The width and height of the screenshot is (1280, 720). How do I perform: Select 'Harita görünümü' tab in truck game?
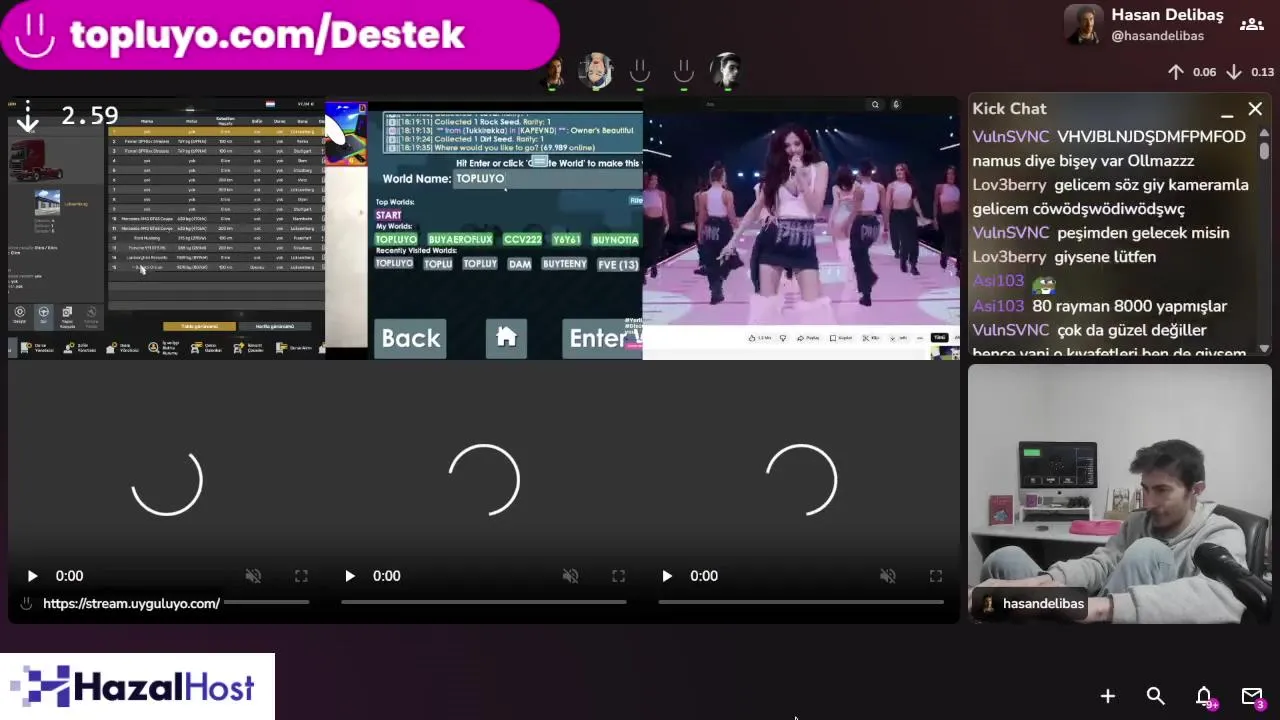click(x=275, y=326)
